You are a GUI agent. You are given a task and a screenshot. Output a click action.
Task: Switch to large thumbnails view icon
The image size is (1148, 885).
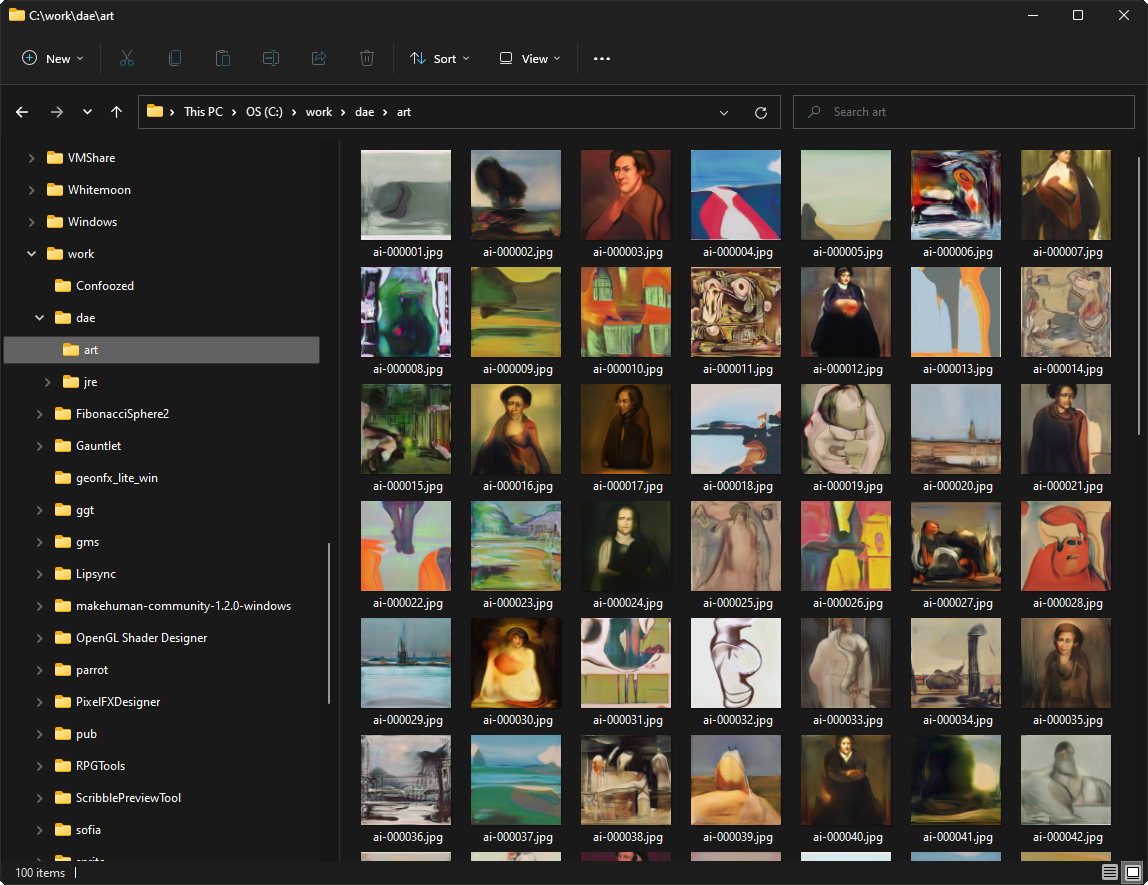coord(1133,872)
